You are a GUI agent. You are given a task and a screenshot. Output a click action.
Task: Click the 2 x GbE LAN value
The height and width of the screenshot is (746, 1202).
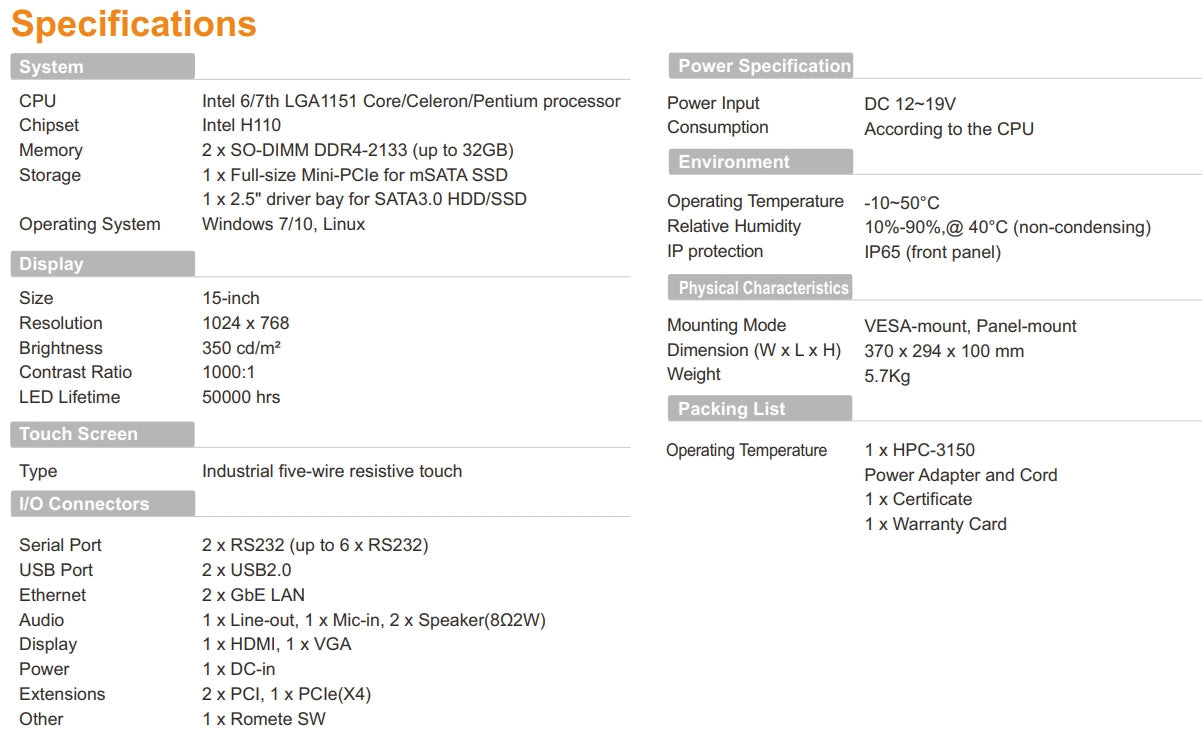coord(253,595)
